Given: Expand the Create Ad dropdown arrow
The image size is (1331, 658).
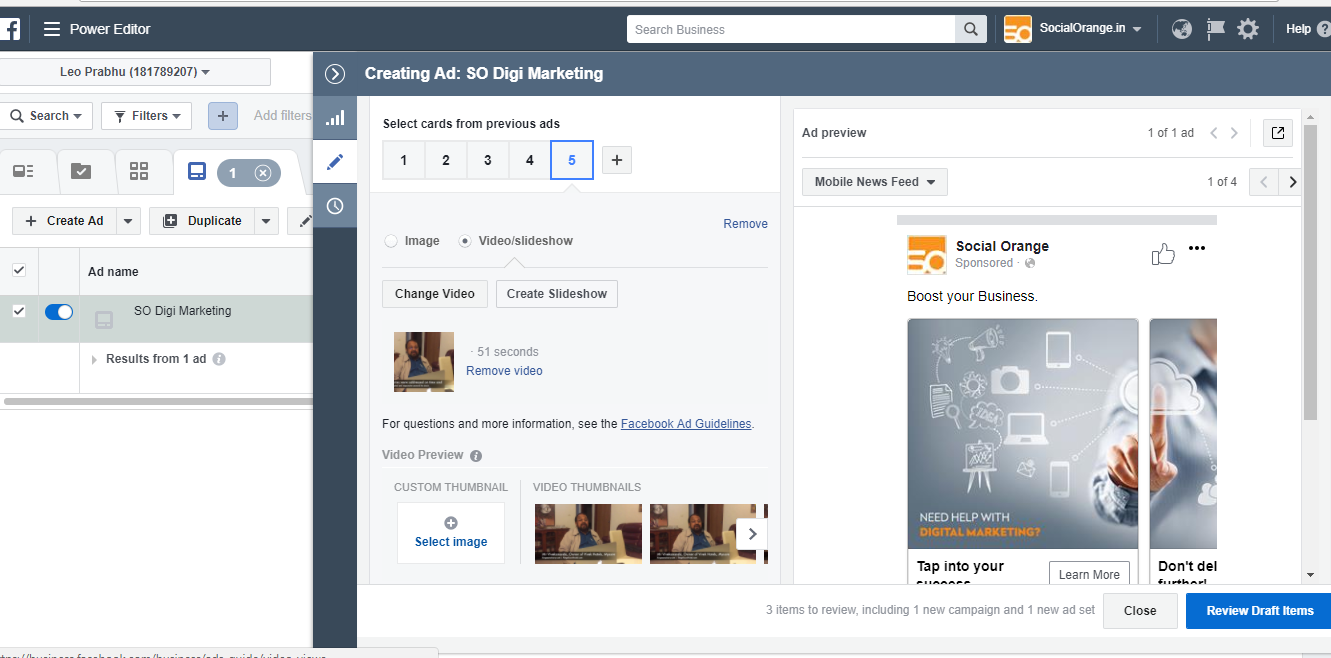Looking at the screenshot, I should point(126,220).
